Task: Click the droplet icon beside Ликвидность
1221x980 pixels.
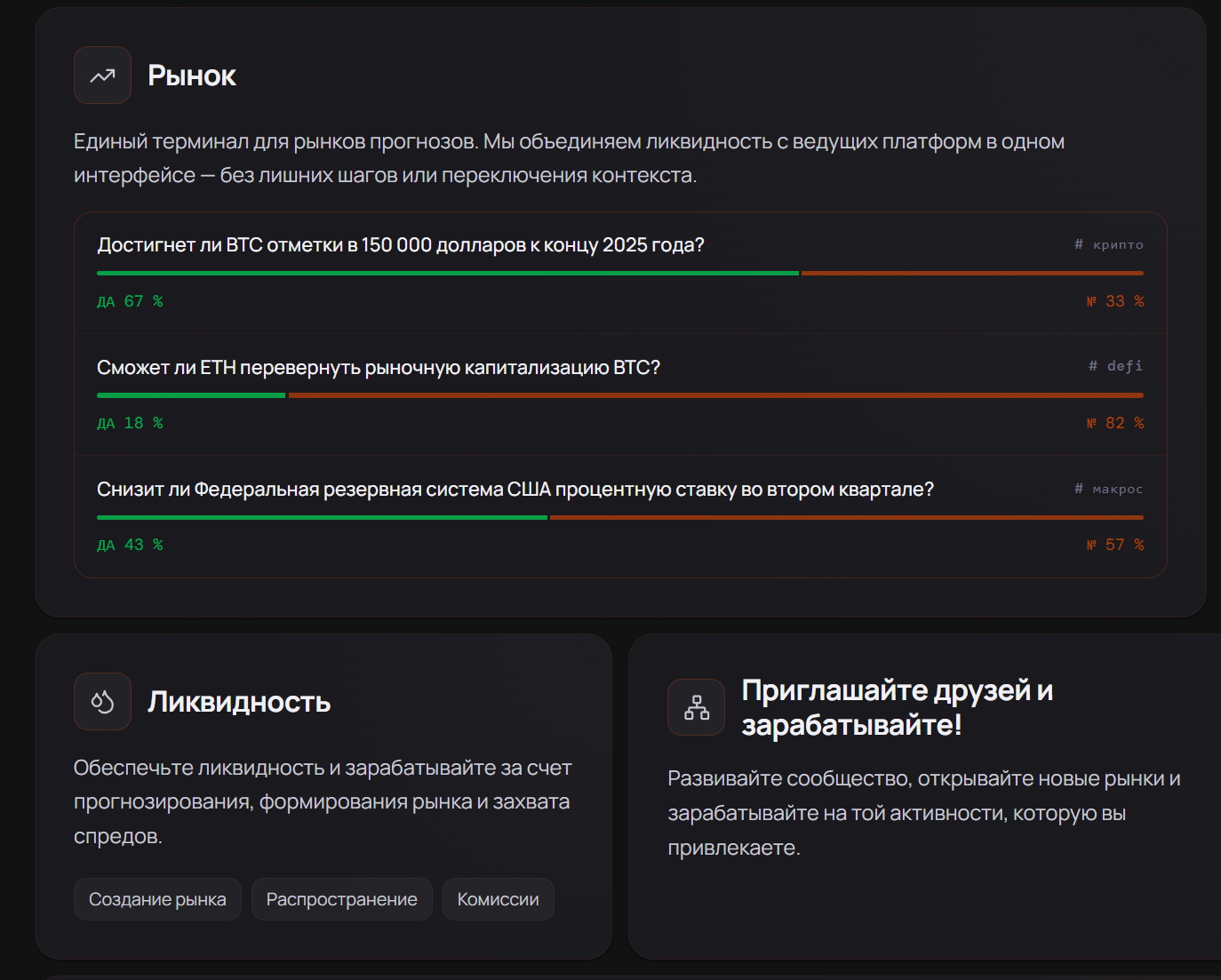Action: (102, 702)
